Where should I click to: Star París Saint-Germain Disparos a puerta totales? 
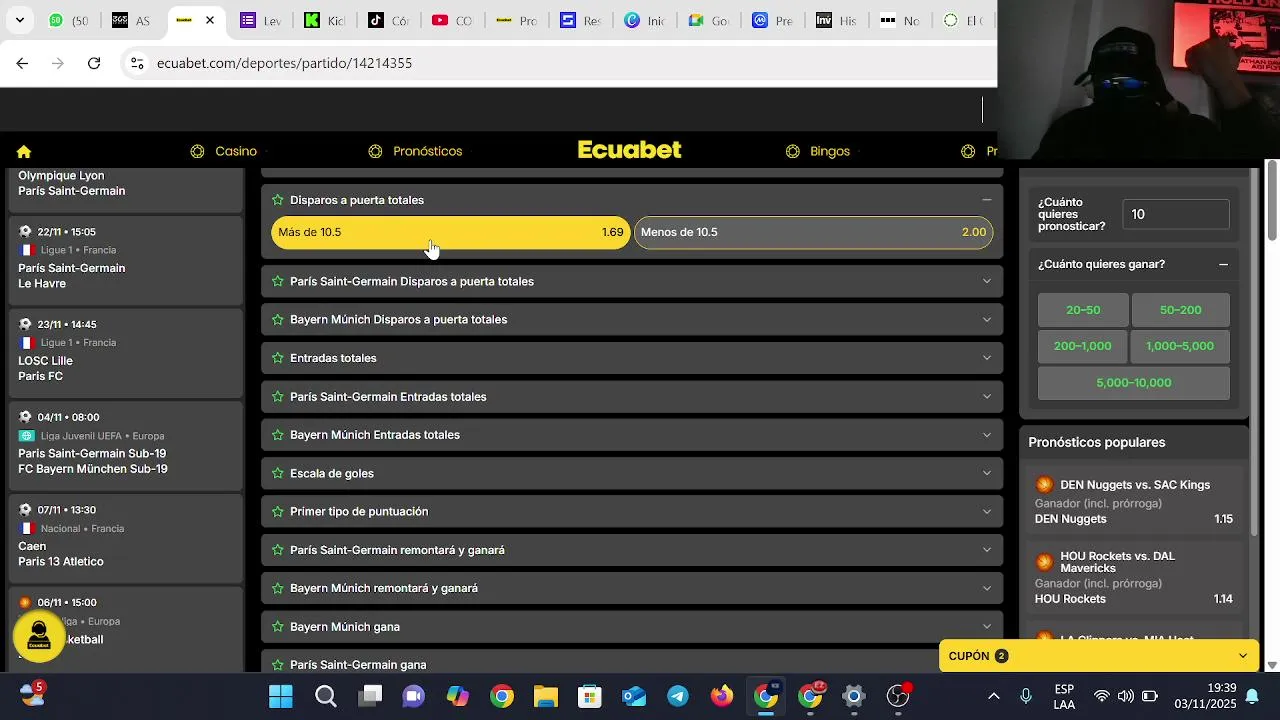click(278, 281)
